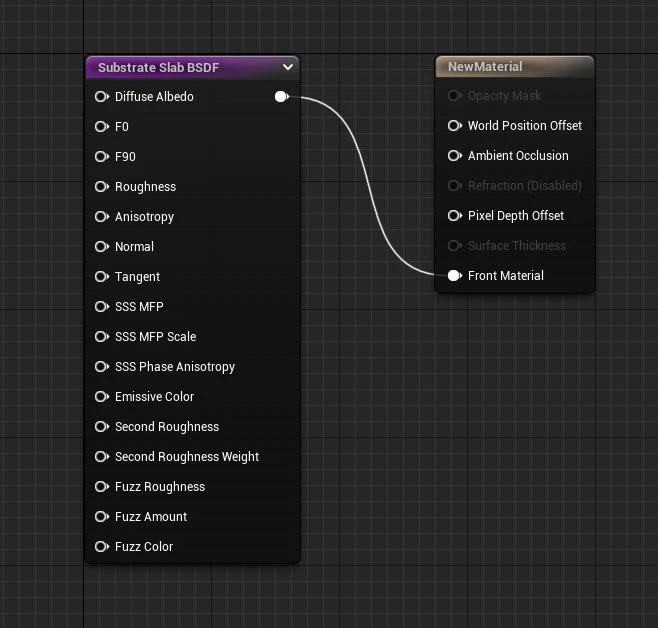Click the Normal input pin circle

coord(101,247)
